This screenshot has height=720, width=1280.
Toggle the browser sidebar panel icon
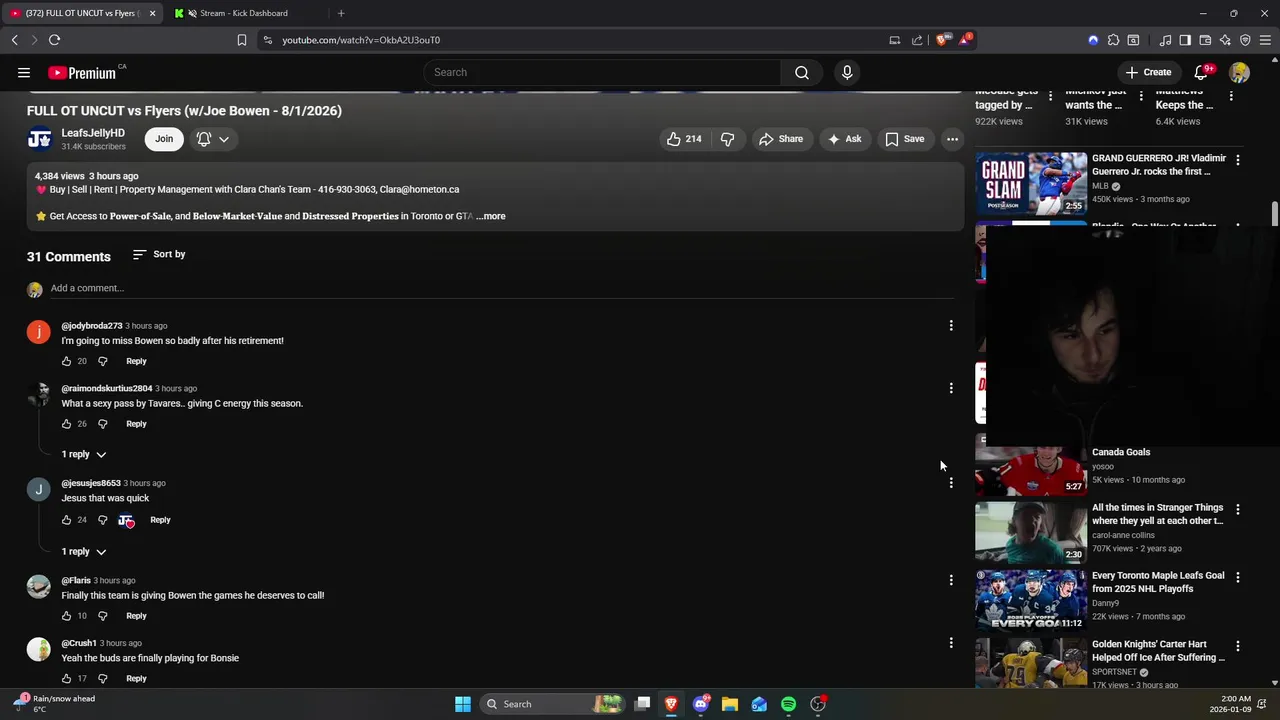coord(1185,40)
